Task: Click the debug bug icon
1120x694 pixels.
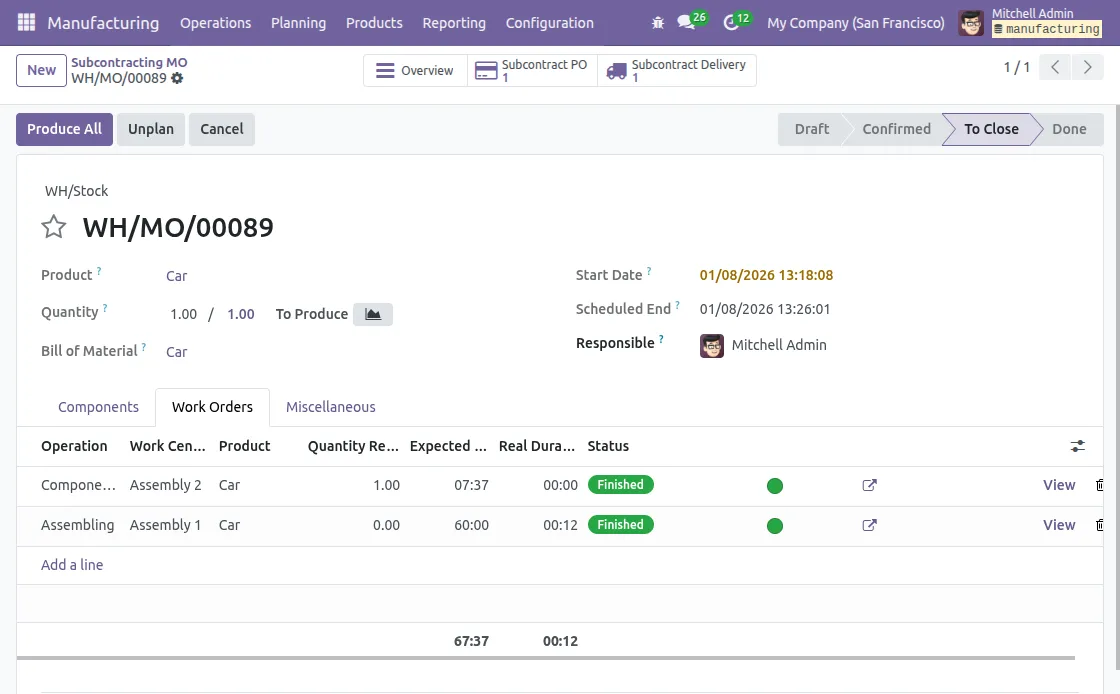Action: click(x=657, y=22)
